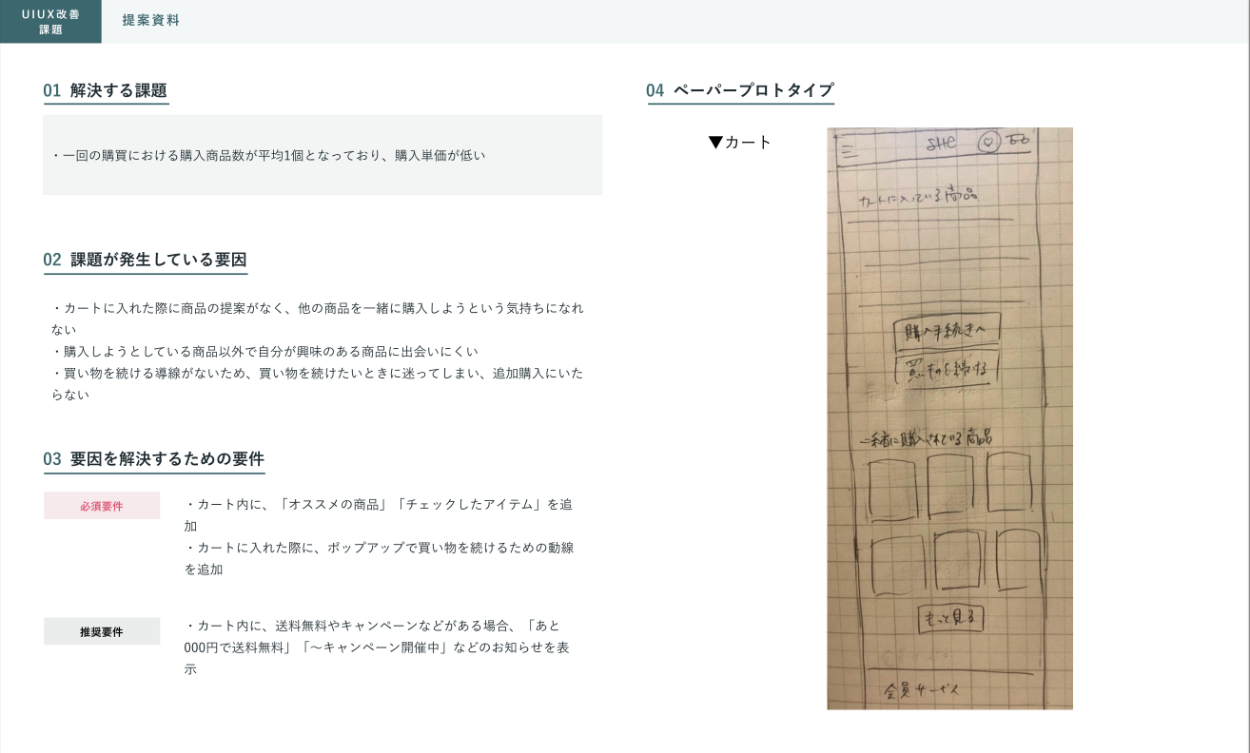Click the heart favorites icon in the sketch
The height and width of the screenshot is (753, 1250).
pyautogui.click(x=989, y=143)
